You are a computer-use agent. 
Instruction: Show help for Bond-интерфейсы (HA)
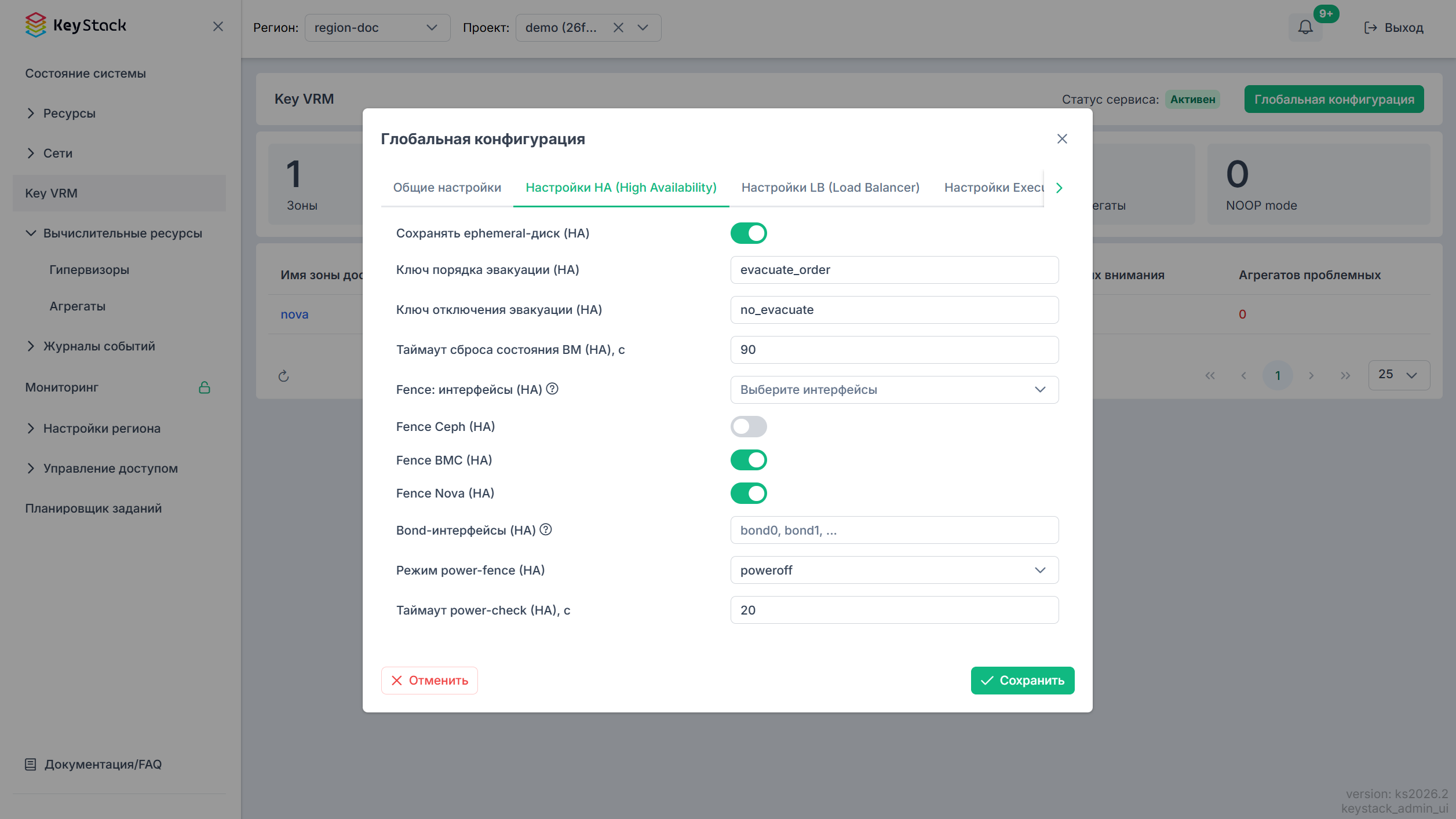(546, 529)
